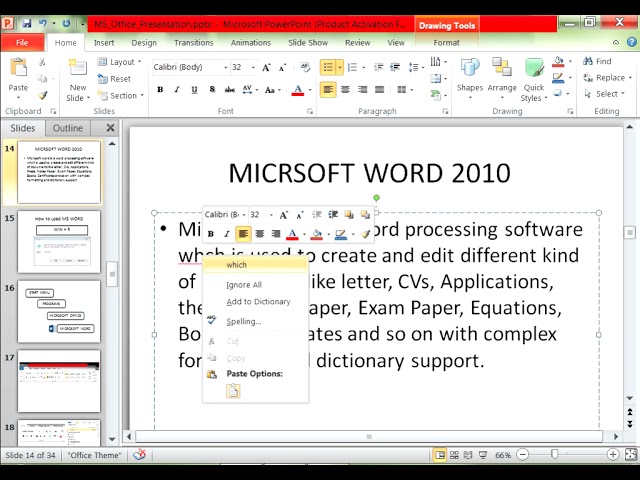Switch to the Insert tab

104,42
